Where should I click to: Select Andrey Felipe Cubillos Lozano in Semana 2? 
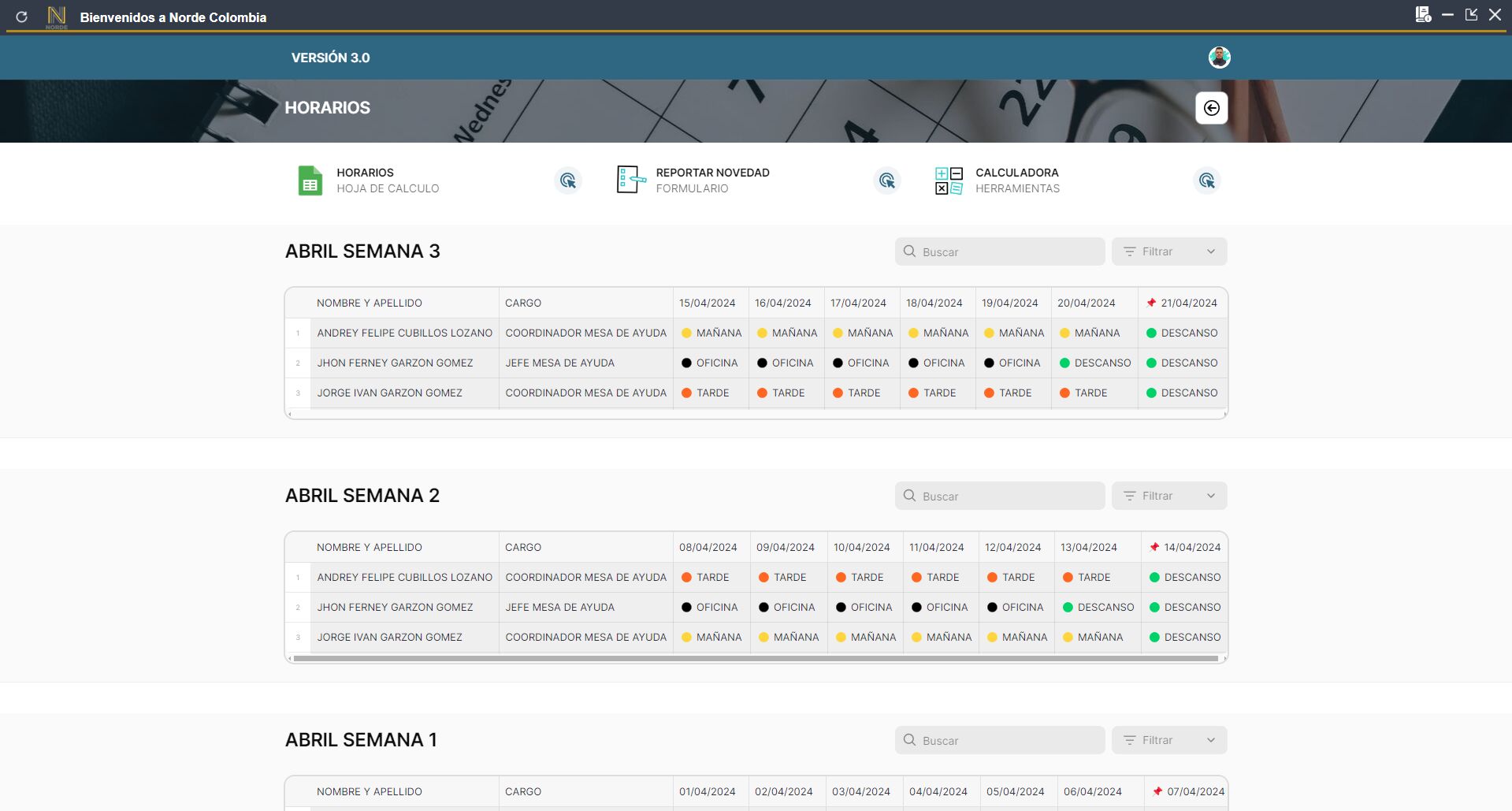pos(405,577)
